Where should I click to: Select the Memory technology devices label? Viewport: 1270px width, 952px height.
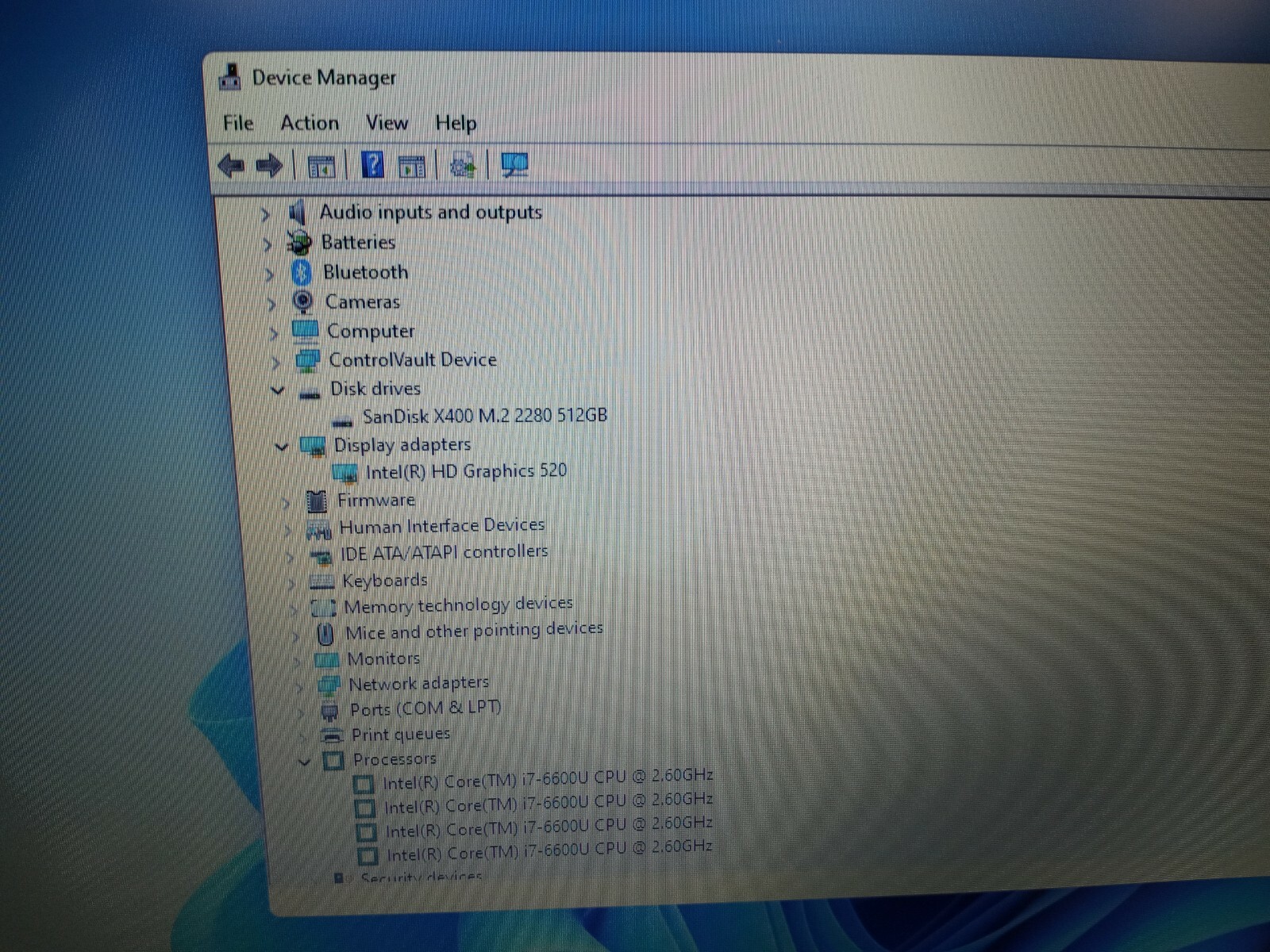459,605
